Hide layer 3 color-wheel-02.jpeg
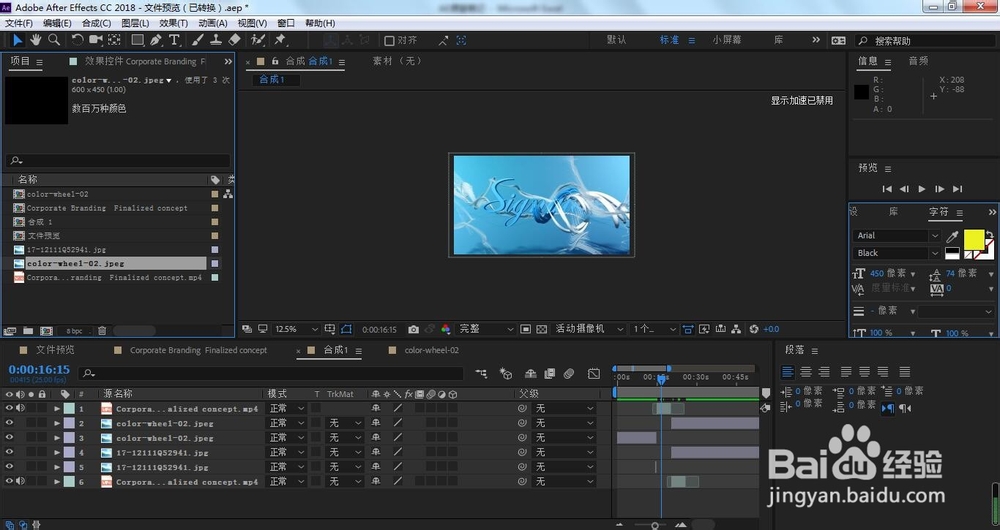1000x530 pixels. coord(9,438)
